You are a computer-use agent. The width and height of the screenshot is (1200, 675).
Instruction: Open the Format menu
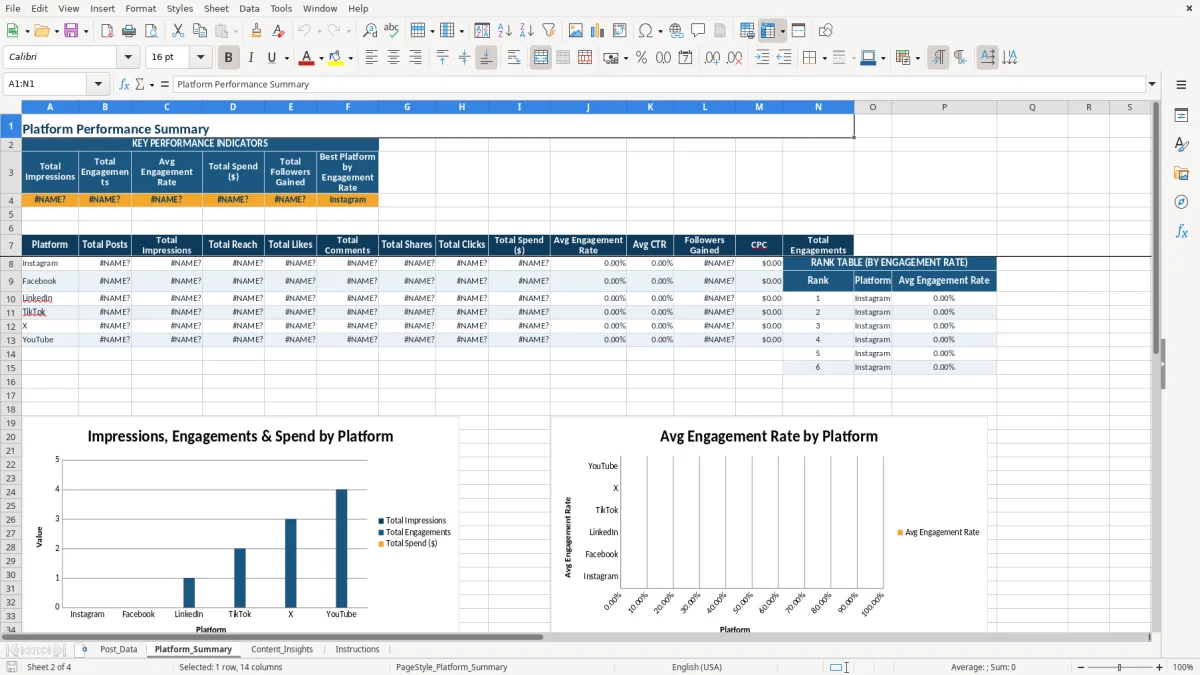pos(140,8)
